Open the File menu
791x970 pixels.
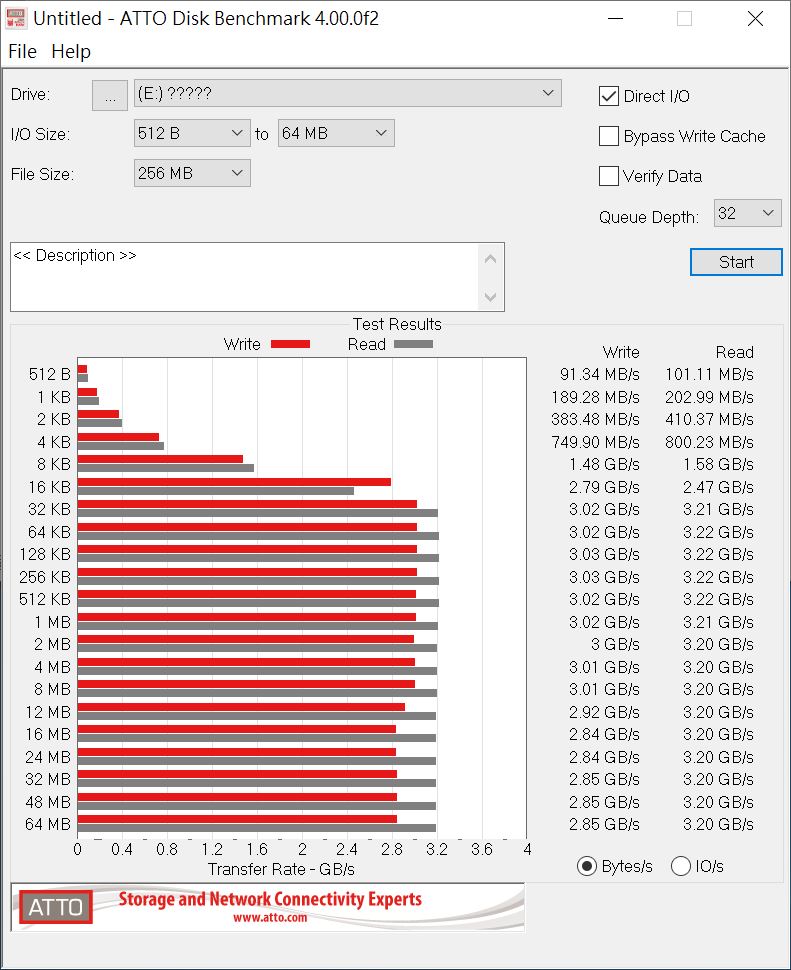(x=22, y=51)
